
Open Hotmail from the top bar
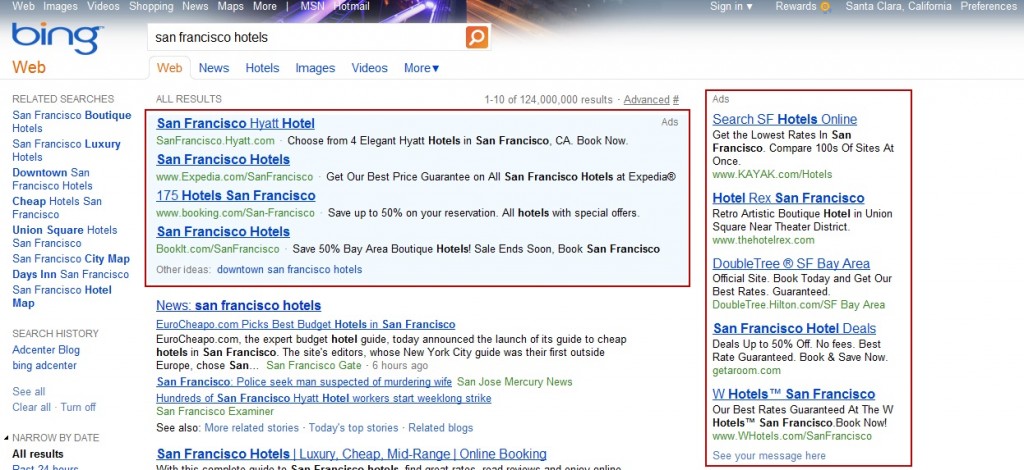(x=351, y=7)
